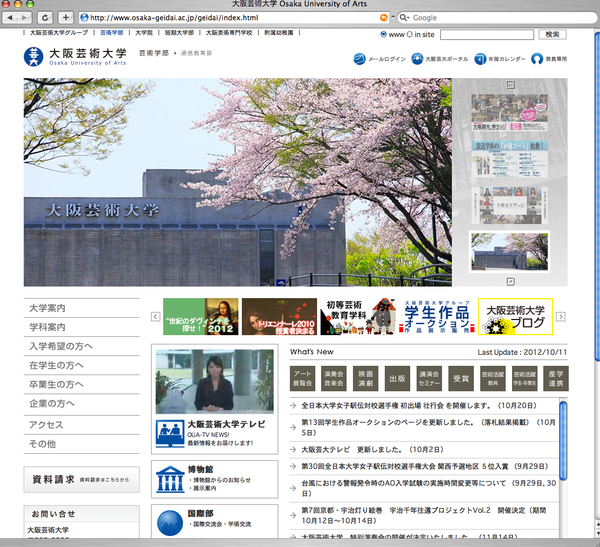Click the international department globe icon

click(170, 523)
